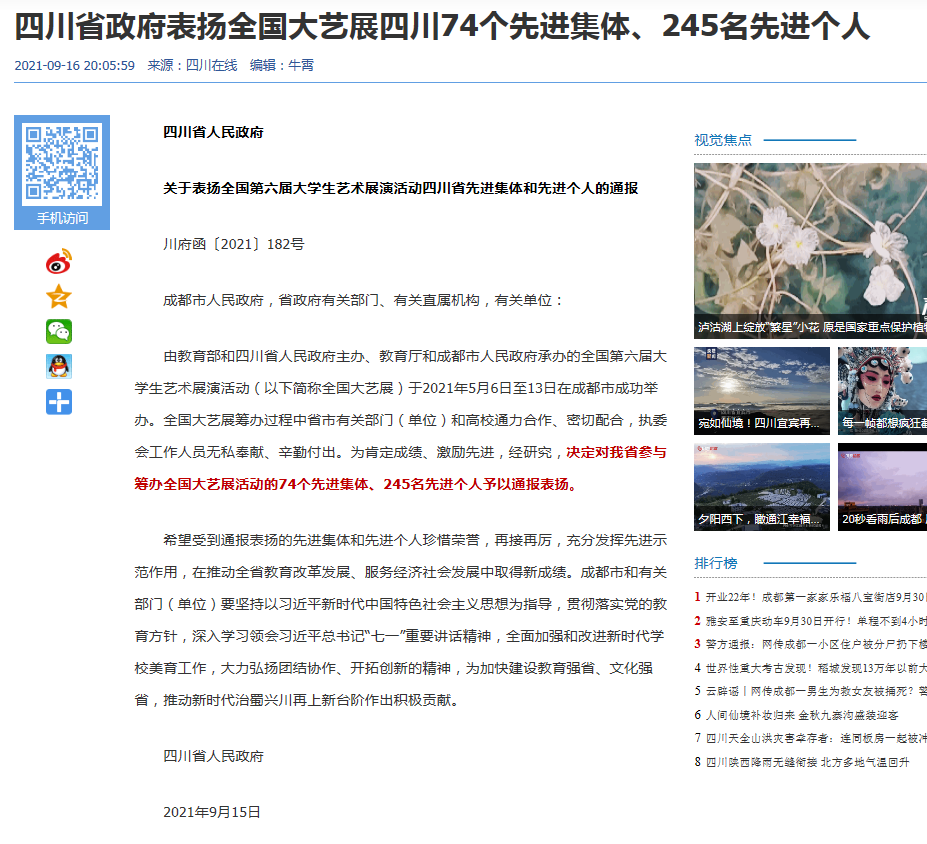Open more sharing options plus icon
The image size is (927, 844).
pyautogui.click(x=59, y=402)
